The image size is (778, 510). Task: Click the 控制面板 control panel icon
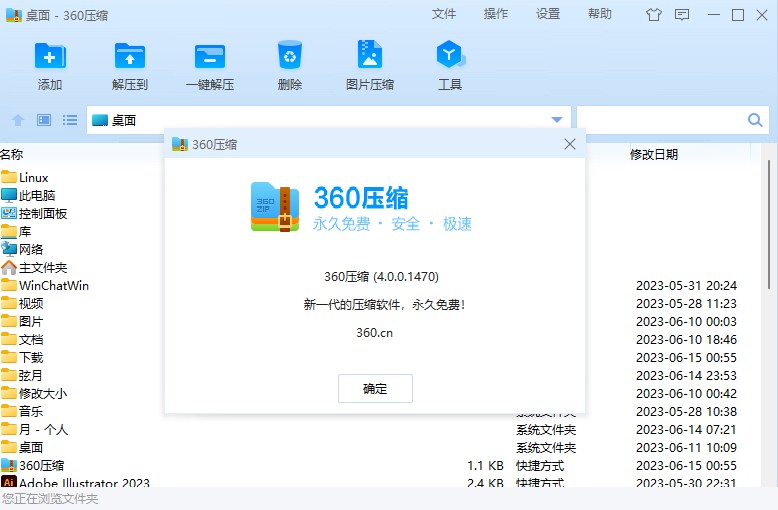(x=9, y=213)
